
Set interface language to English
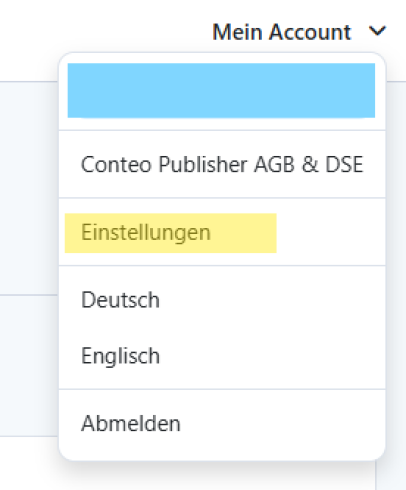click(x=120, y=356)
